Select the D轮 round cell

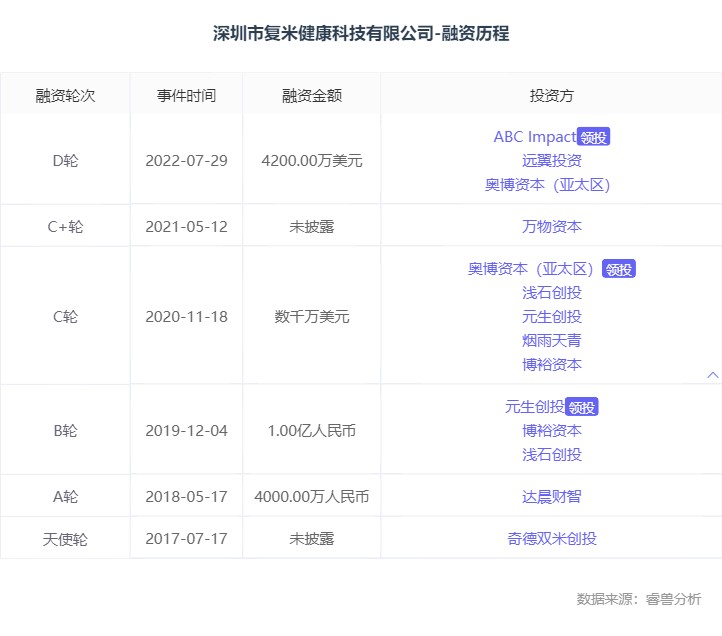[x=65, y=161]
